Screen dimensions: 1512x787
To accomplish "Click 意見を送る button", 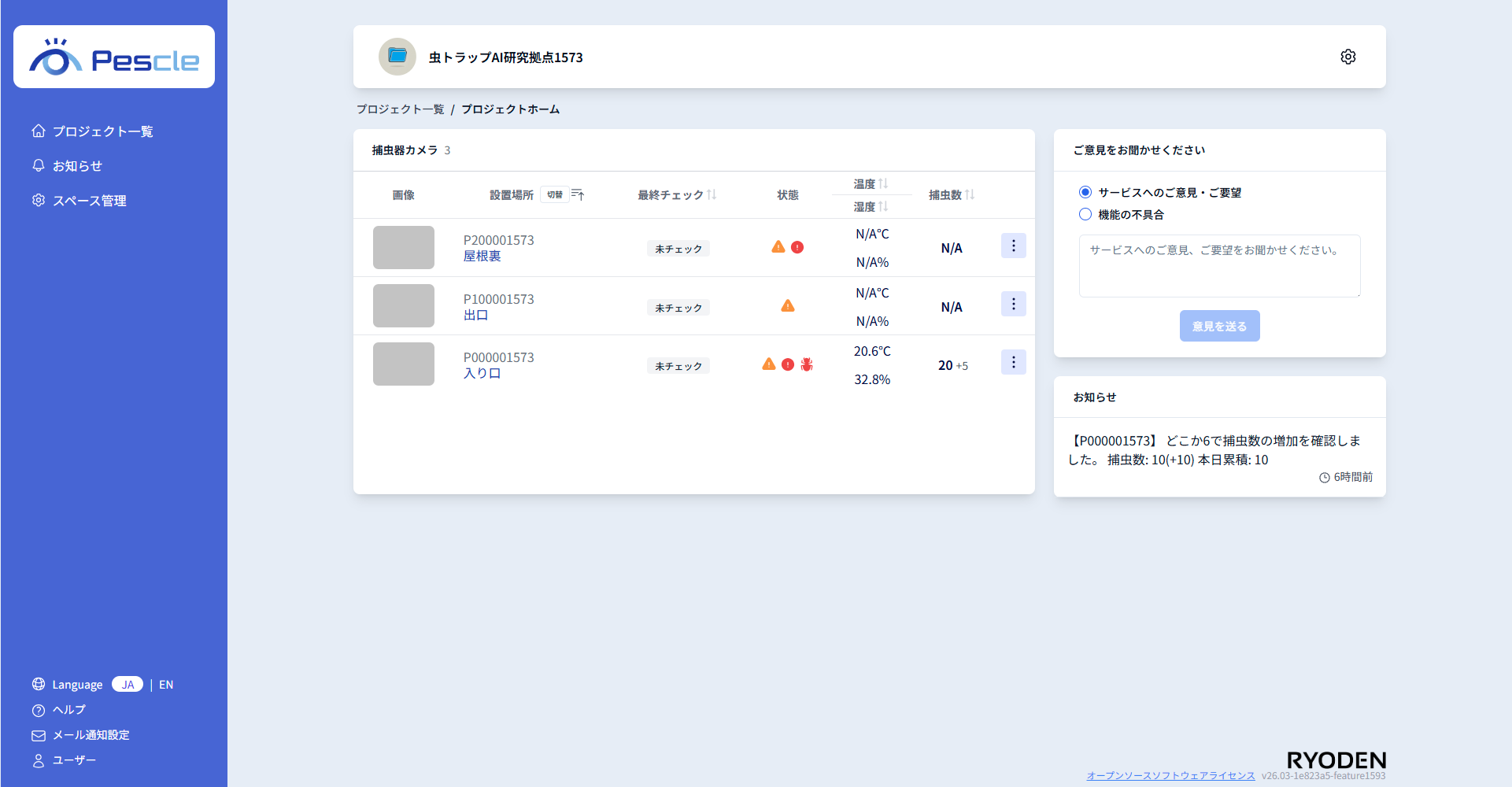I will click(x=1220, y=326).
